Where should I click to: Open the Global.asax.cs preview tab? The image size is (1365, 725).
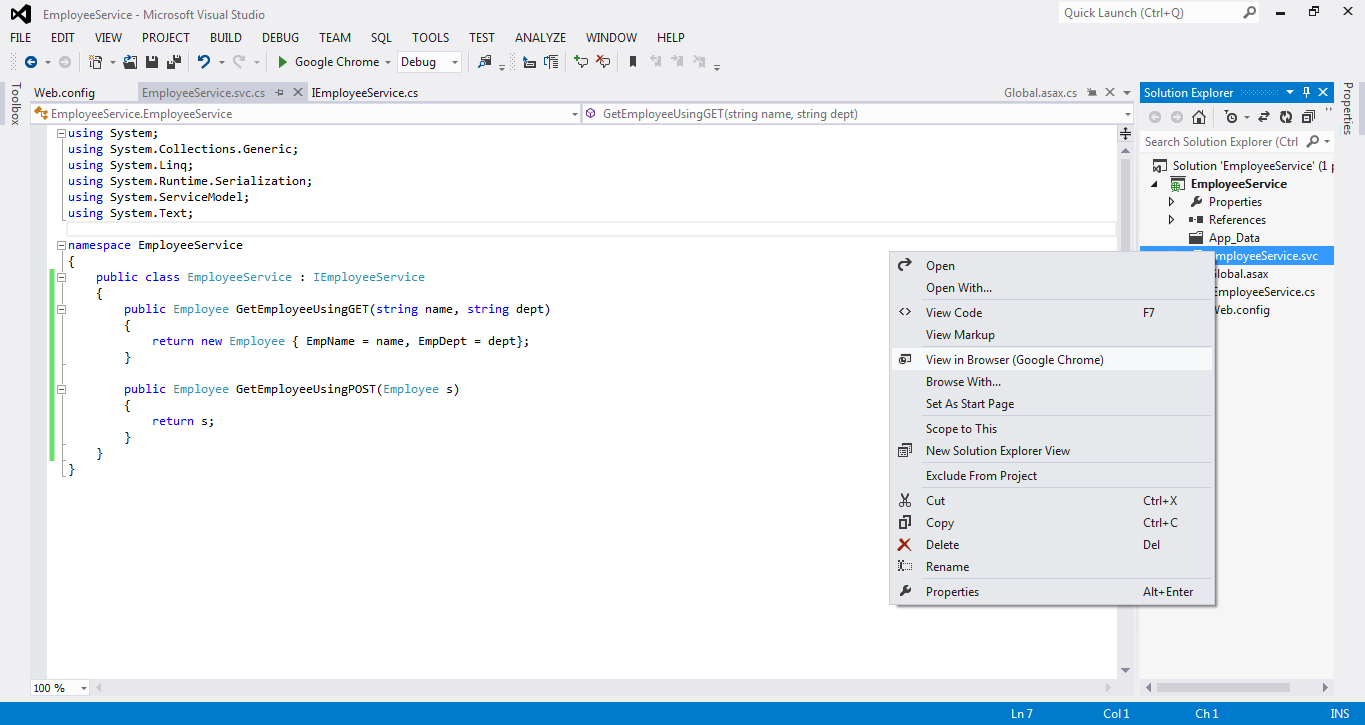1040,93
